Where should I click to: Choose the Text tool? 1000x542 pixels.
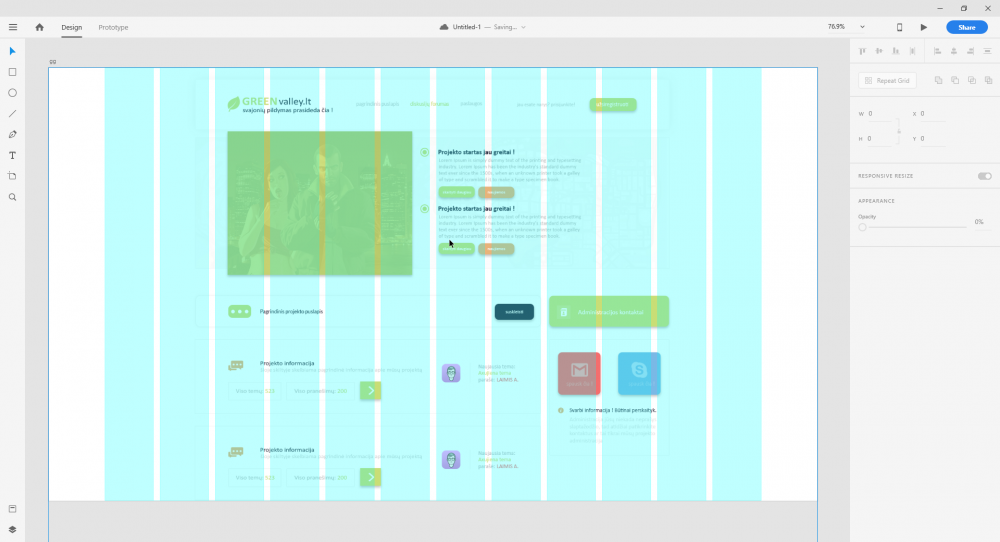(x=13, y=155)
